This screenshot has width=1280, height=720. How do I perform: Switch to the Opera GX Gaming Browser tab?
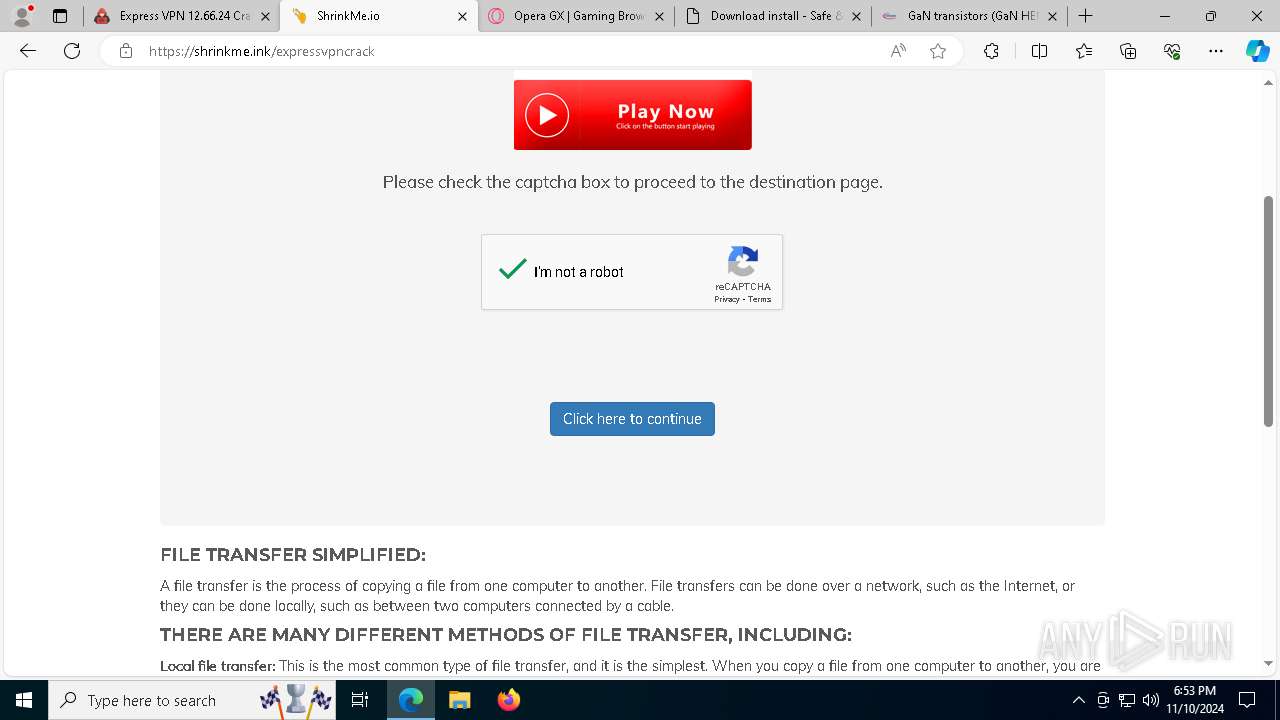tap(577, 16)
